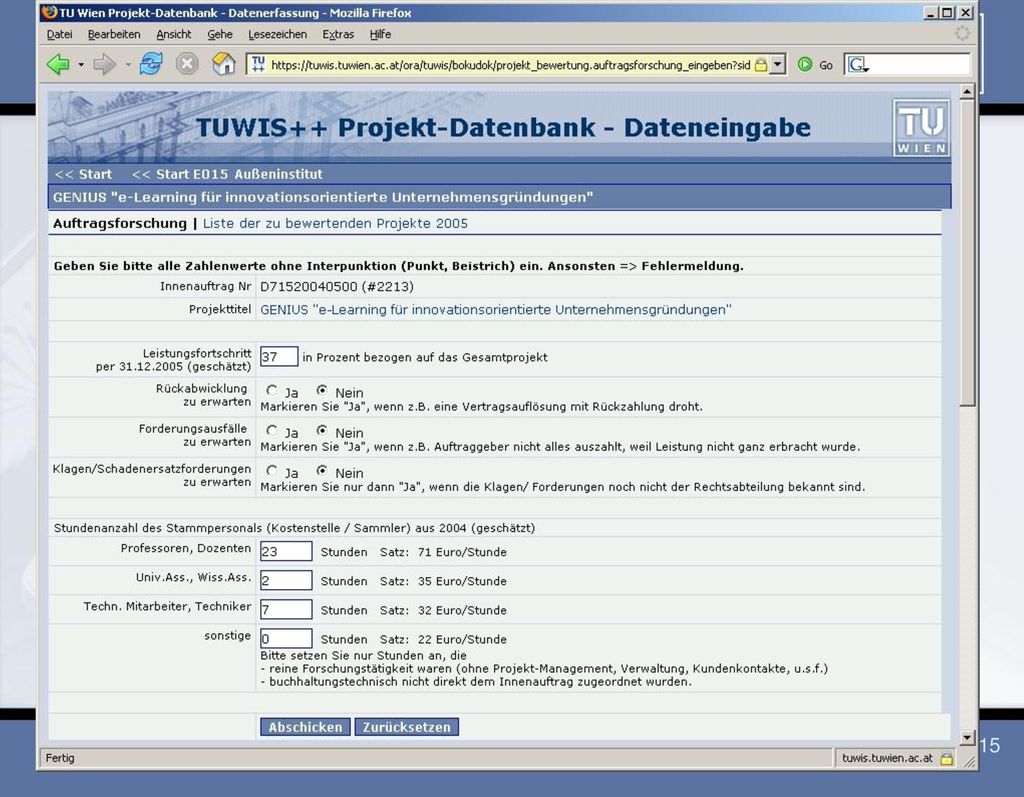The image size is (1024, 797).
Task: Minimize the Firefox window
Action: click(931, 12)
